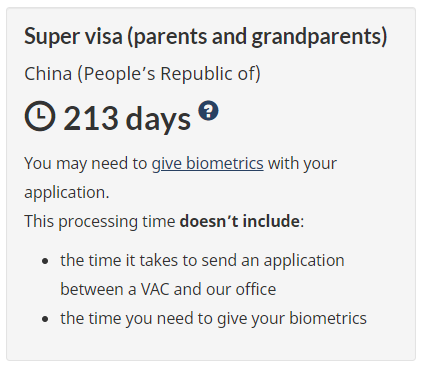Click the bullet dot before biometrics item
This screenshot has height=368, width=423.
pos(46,319)
